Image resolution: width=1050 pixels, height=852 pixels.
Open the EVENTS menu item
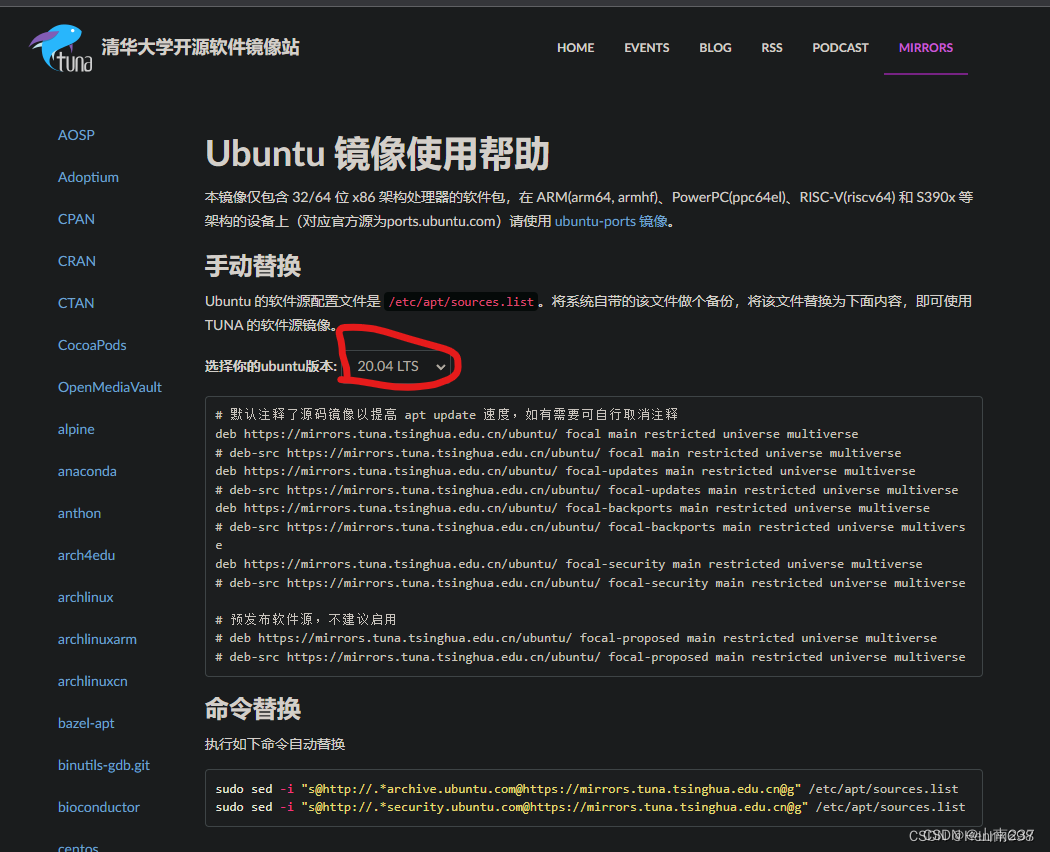point(646,48)
